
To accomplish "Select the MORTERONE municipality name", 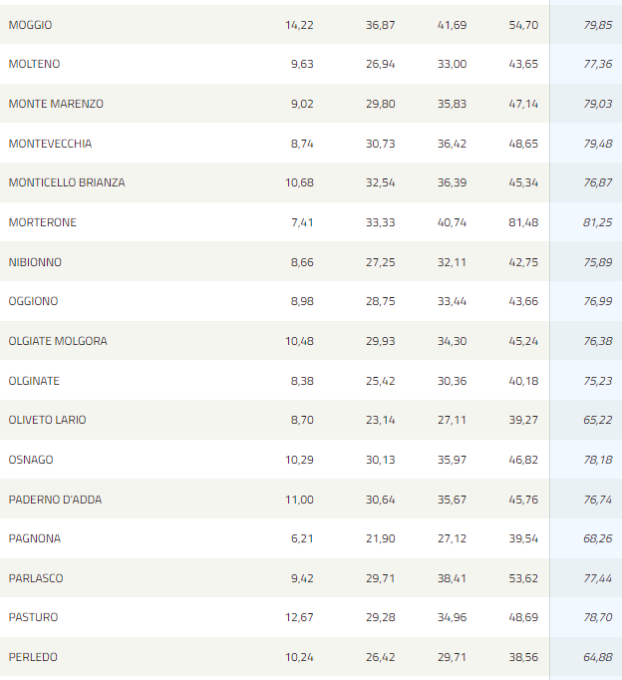I will point(42,222).
